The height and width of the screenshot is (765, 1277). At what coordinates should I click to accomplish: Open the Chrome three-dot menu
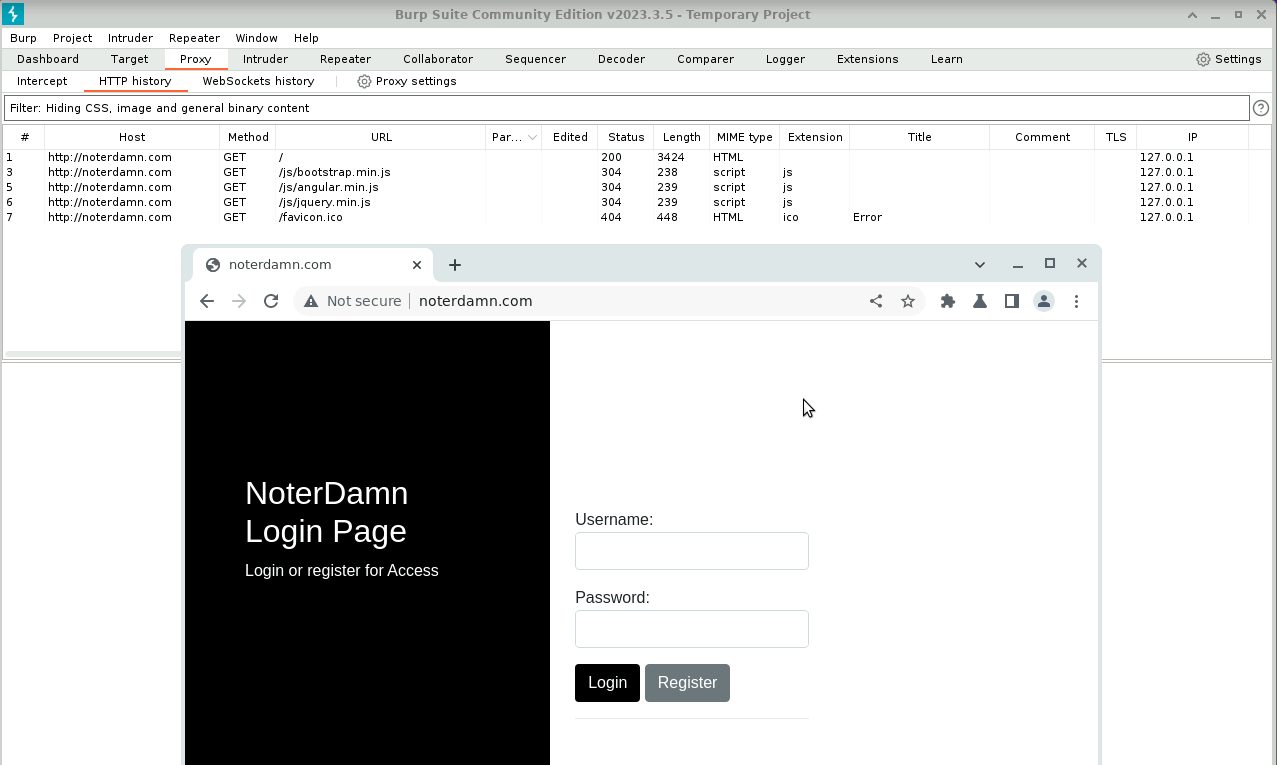tap(1076, 301)
